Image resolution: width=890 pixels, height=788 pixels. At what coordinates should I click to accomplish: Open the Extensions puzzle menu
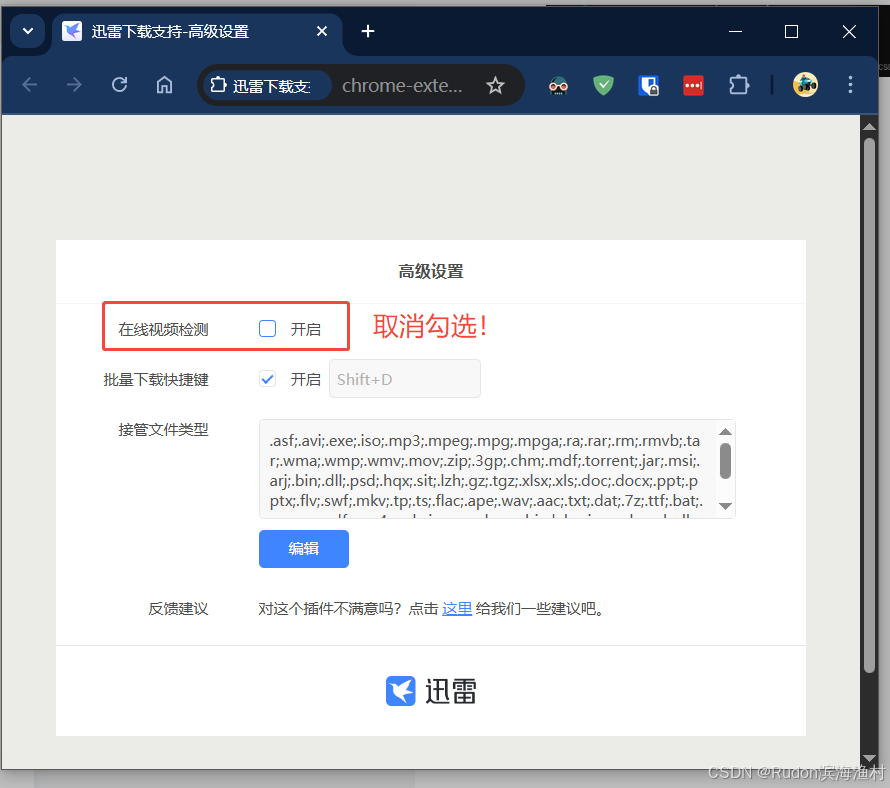[738, 86]
